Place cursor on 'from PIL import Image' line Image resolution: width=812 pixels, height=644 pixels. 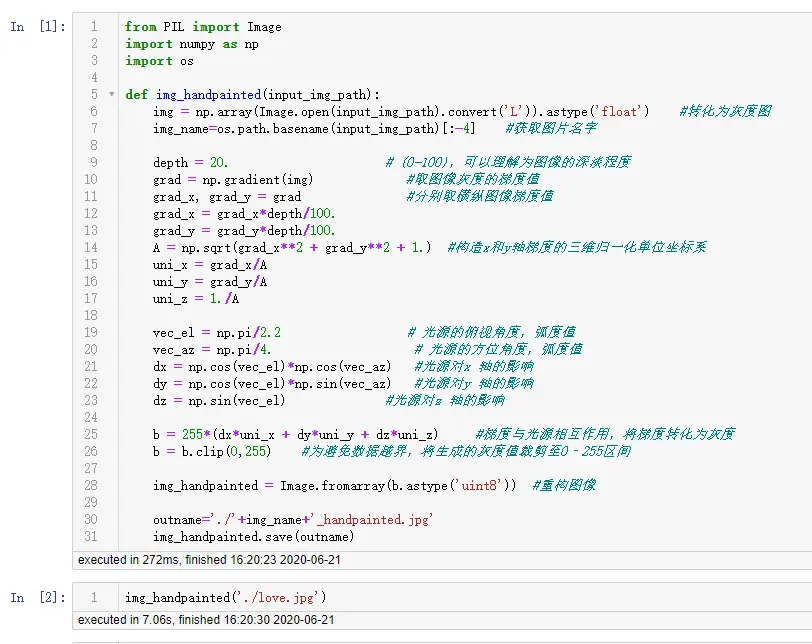coord(203,27)
